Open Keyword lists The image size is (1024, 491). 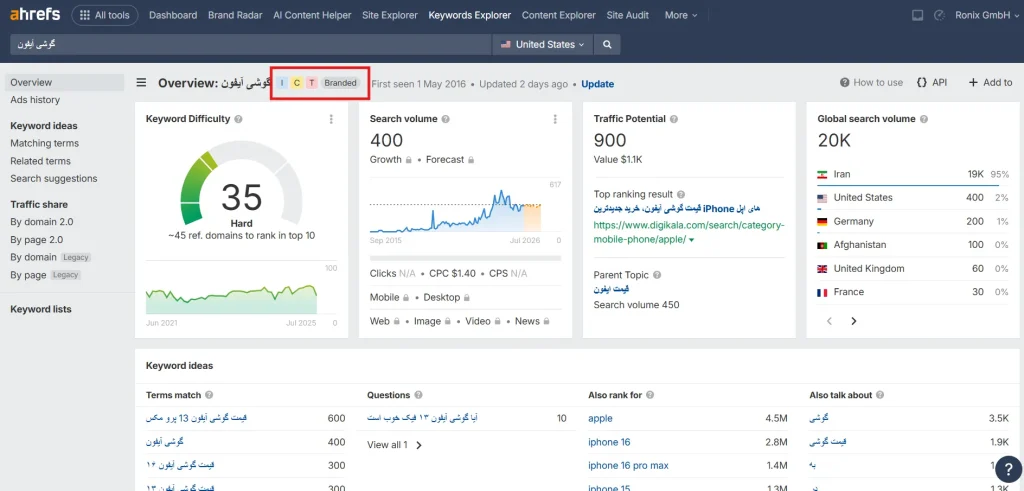(x=40, y=309)
